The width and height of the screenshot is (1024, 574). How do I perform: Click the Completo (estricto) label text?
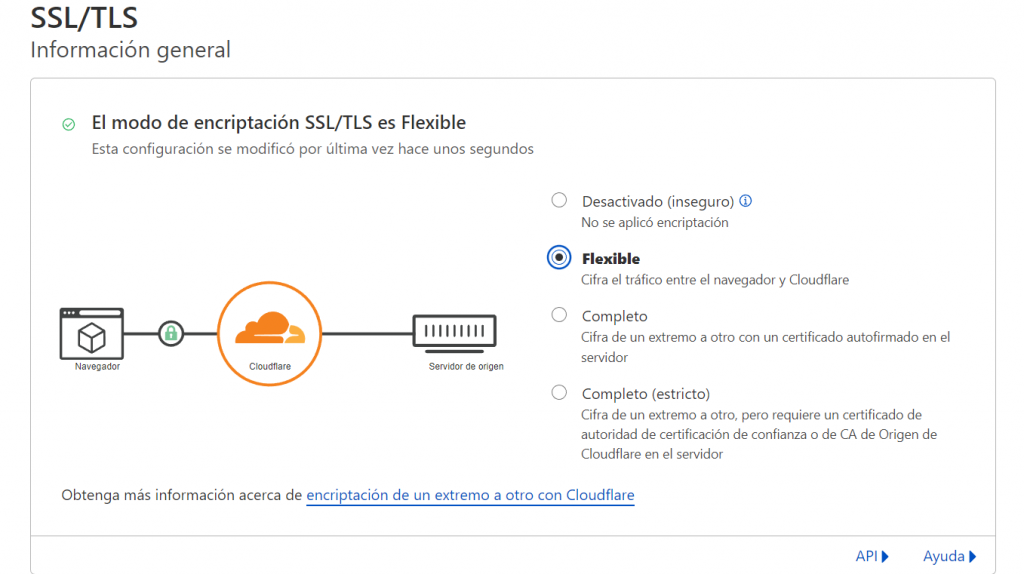tap(645, 394)
